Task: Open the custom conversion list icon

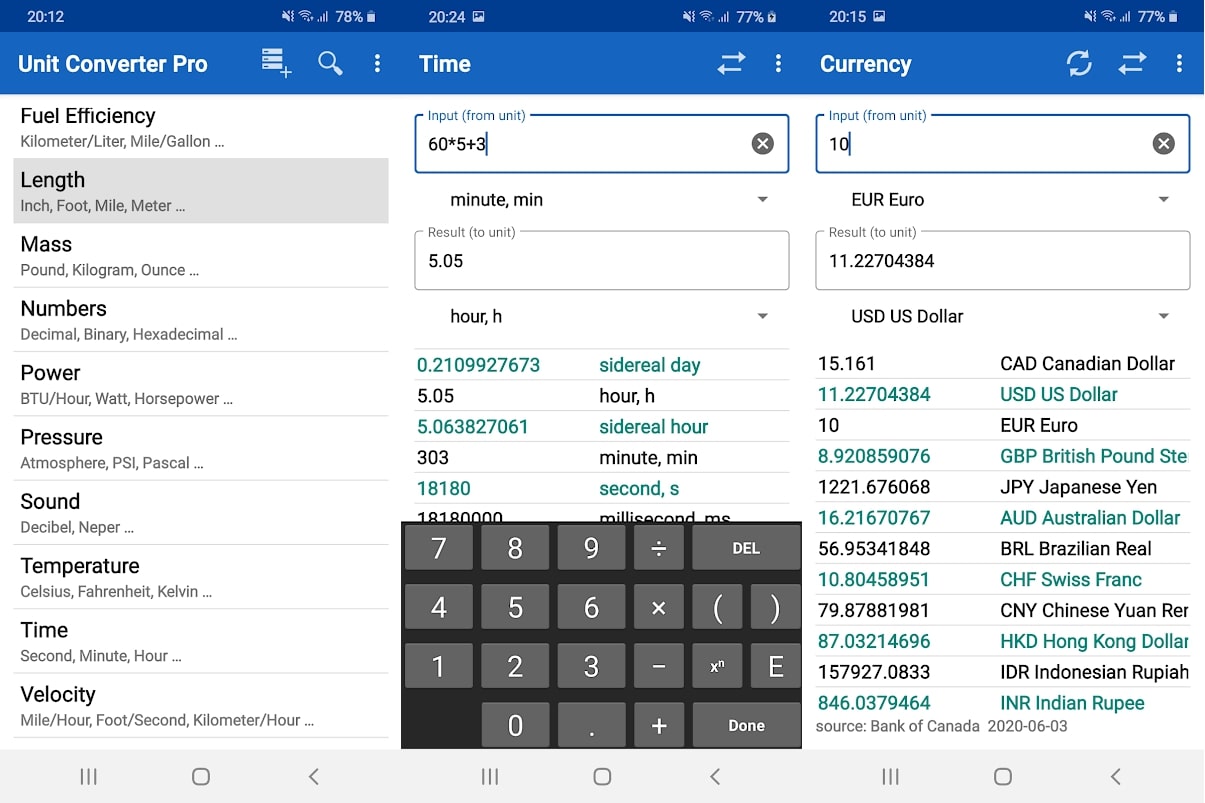Action: (276, 63)
